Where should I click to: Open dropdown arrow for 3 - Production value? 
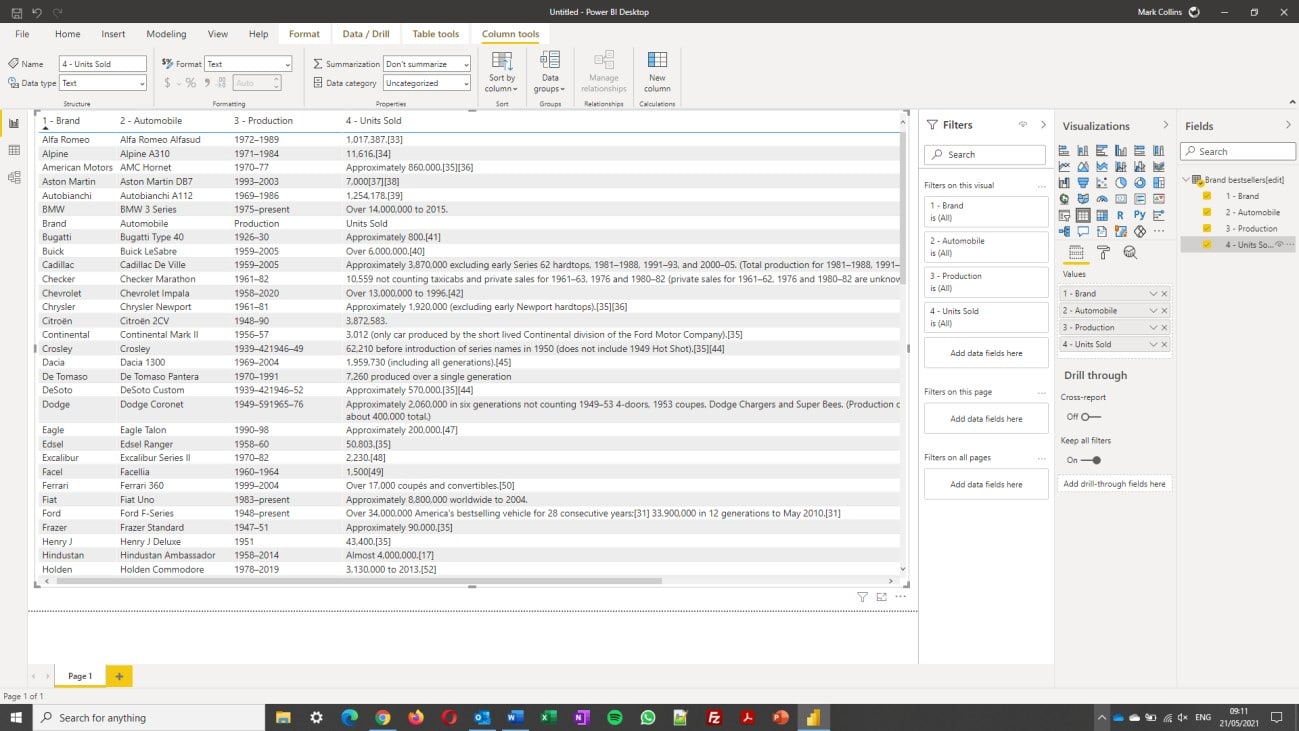point(1153,327)
